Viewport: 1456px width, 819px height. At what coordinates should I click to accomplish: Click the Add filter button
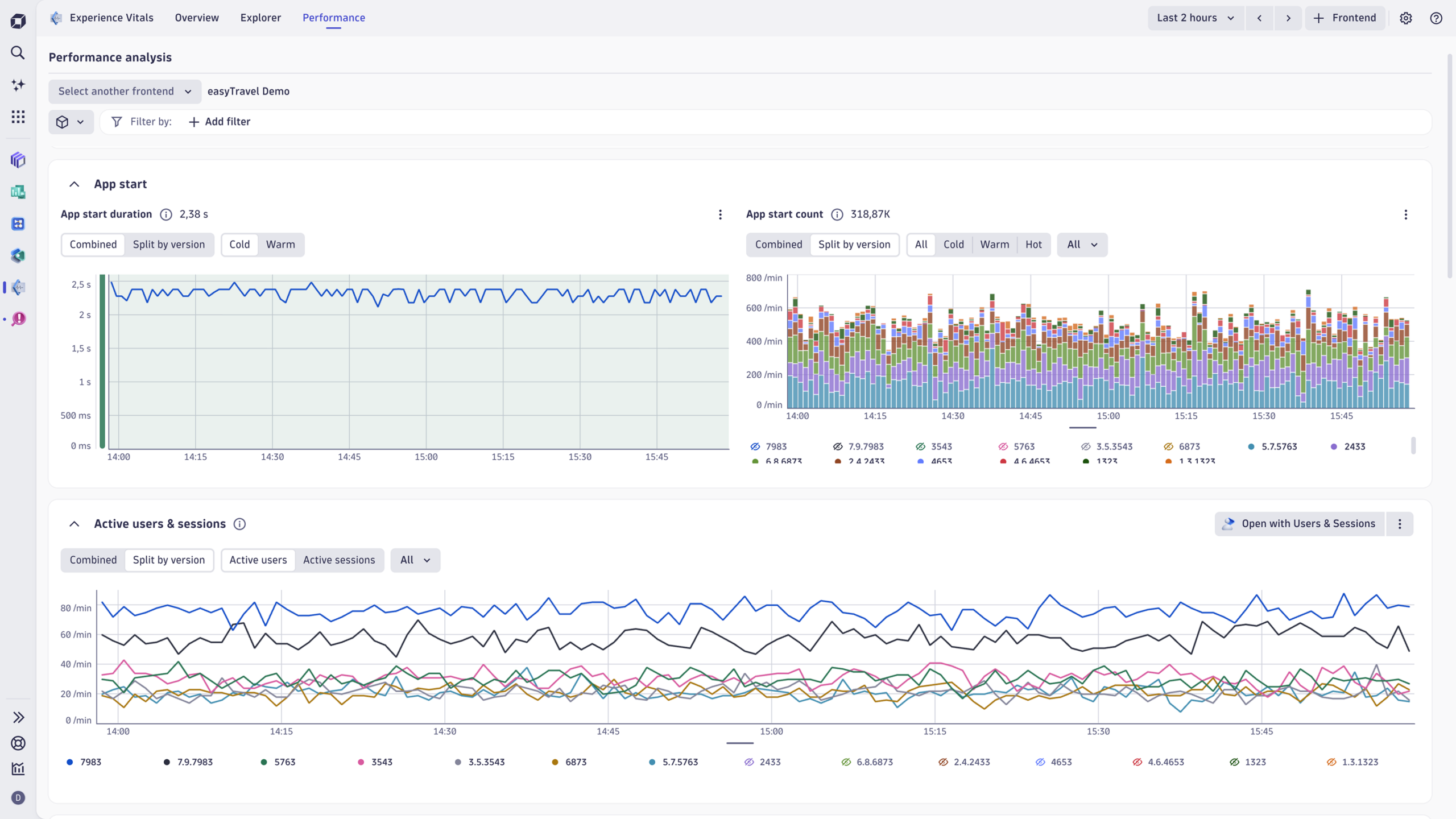point(220,122)
